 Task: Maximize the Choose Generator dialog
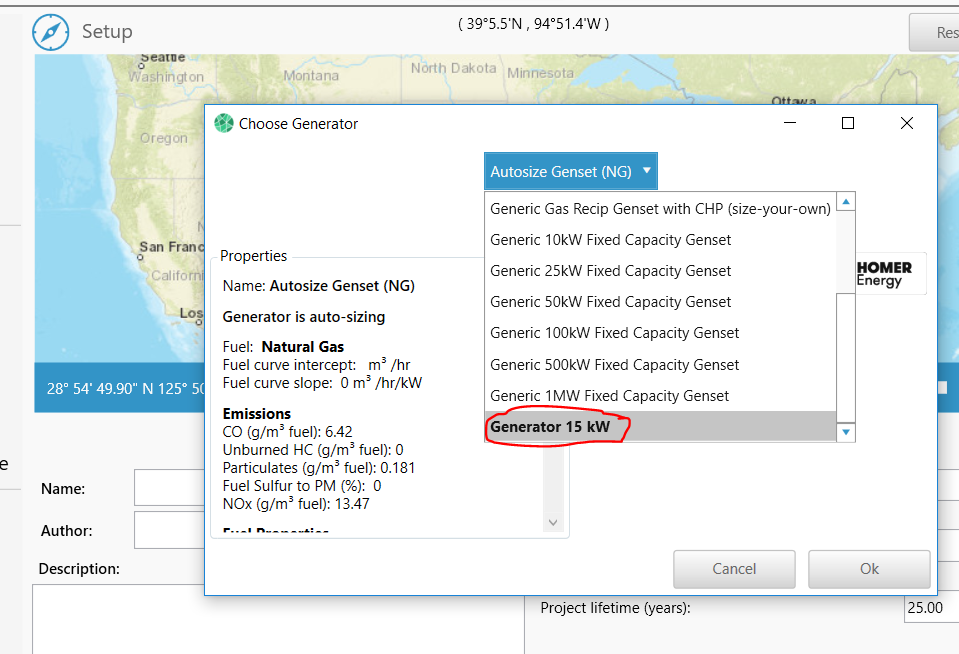click(x=848, y=123)
